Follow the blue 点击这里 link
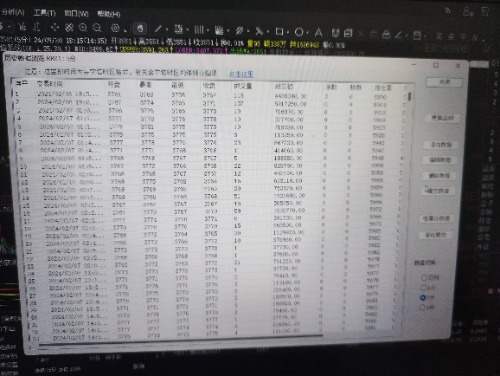Screen dimensions: 500x376 [x=241, y=74]
